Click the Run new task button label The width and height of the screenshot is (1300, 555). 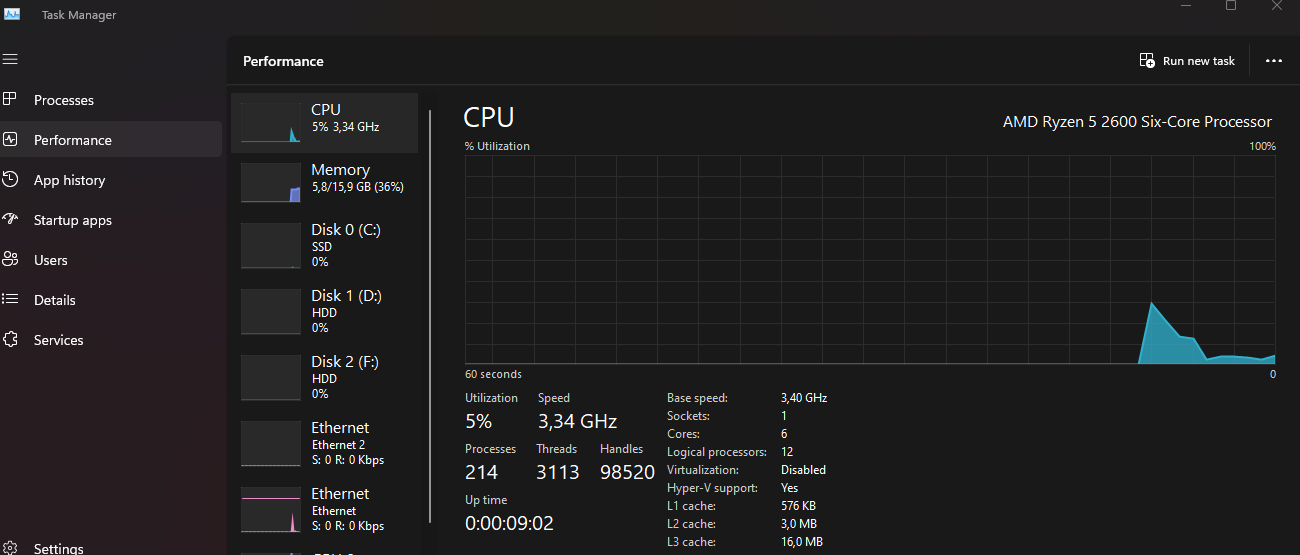click(1199, 61)
